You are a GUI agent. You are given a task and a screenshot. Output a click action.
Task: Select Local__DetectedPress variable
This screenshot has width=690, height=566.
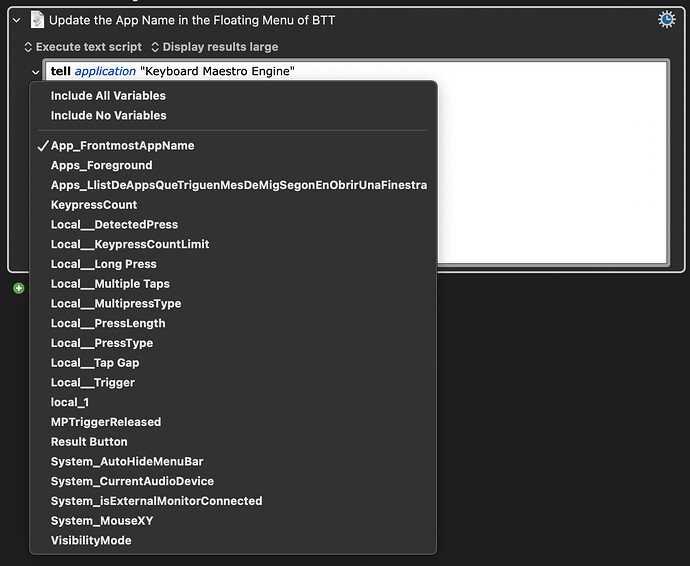click(x=233, y=224)
